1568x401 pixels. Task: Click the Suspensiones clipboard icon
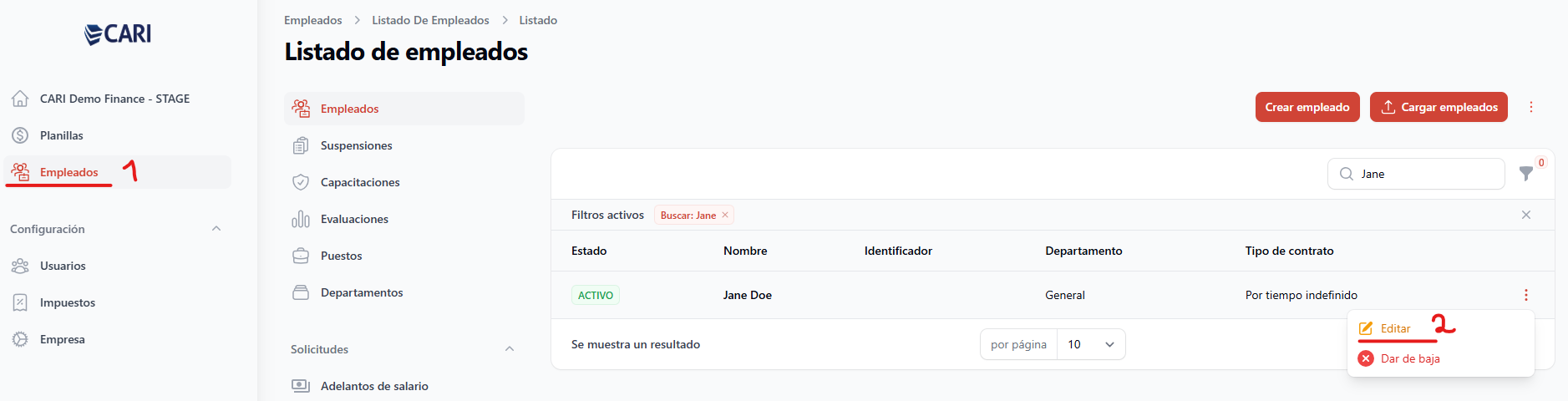point(301,145)
